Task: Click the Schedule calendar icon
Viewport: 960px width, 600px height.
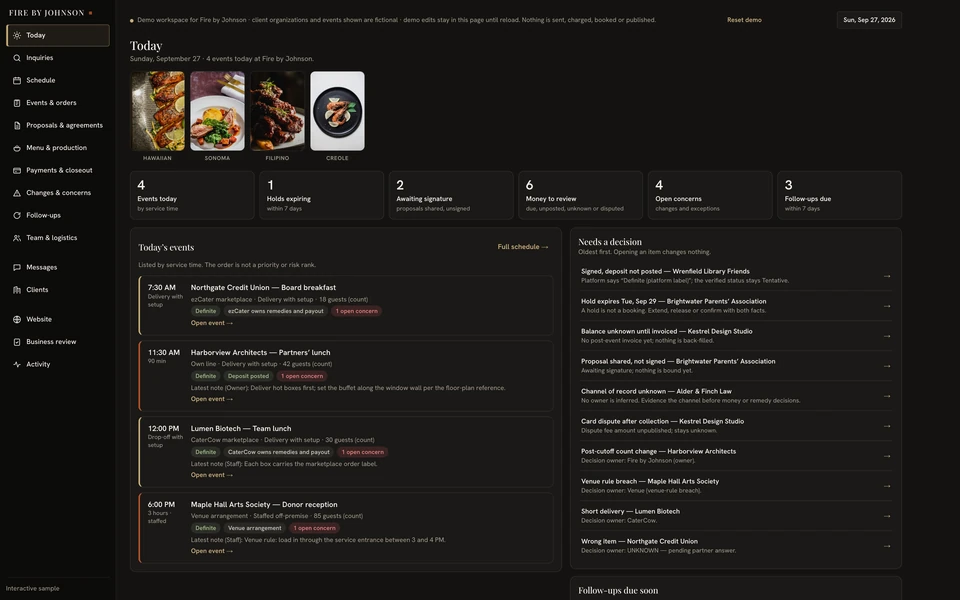Action: pos(17,80)
